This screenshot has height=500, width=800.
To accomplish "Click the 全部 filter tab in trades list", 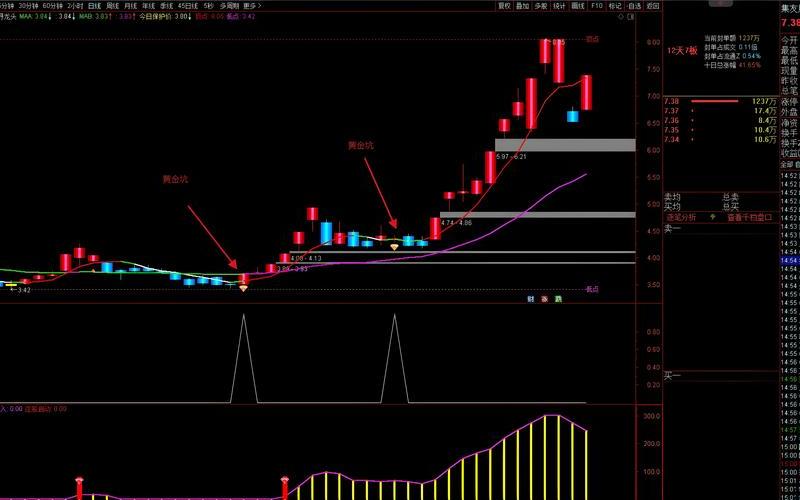I will point(787,165).
